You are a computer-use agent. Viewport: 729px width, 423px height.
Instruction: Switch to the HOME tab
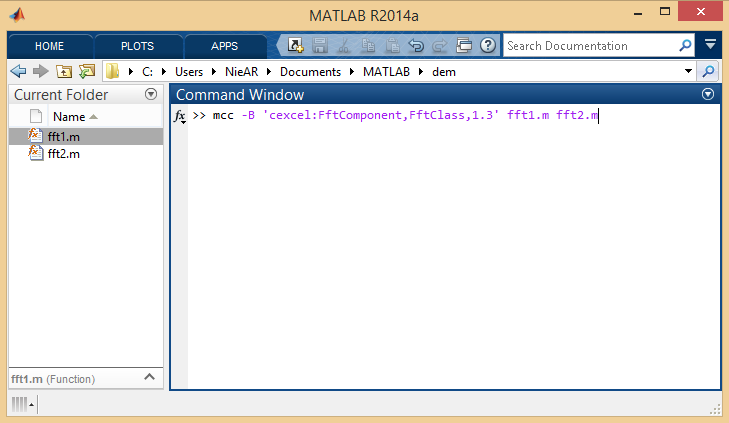pyautogui.click(x=50, y=46)
